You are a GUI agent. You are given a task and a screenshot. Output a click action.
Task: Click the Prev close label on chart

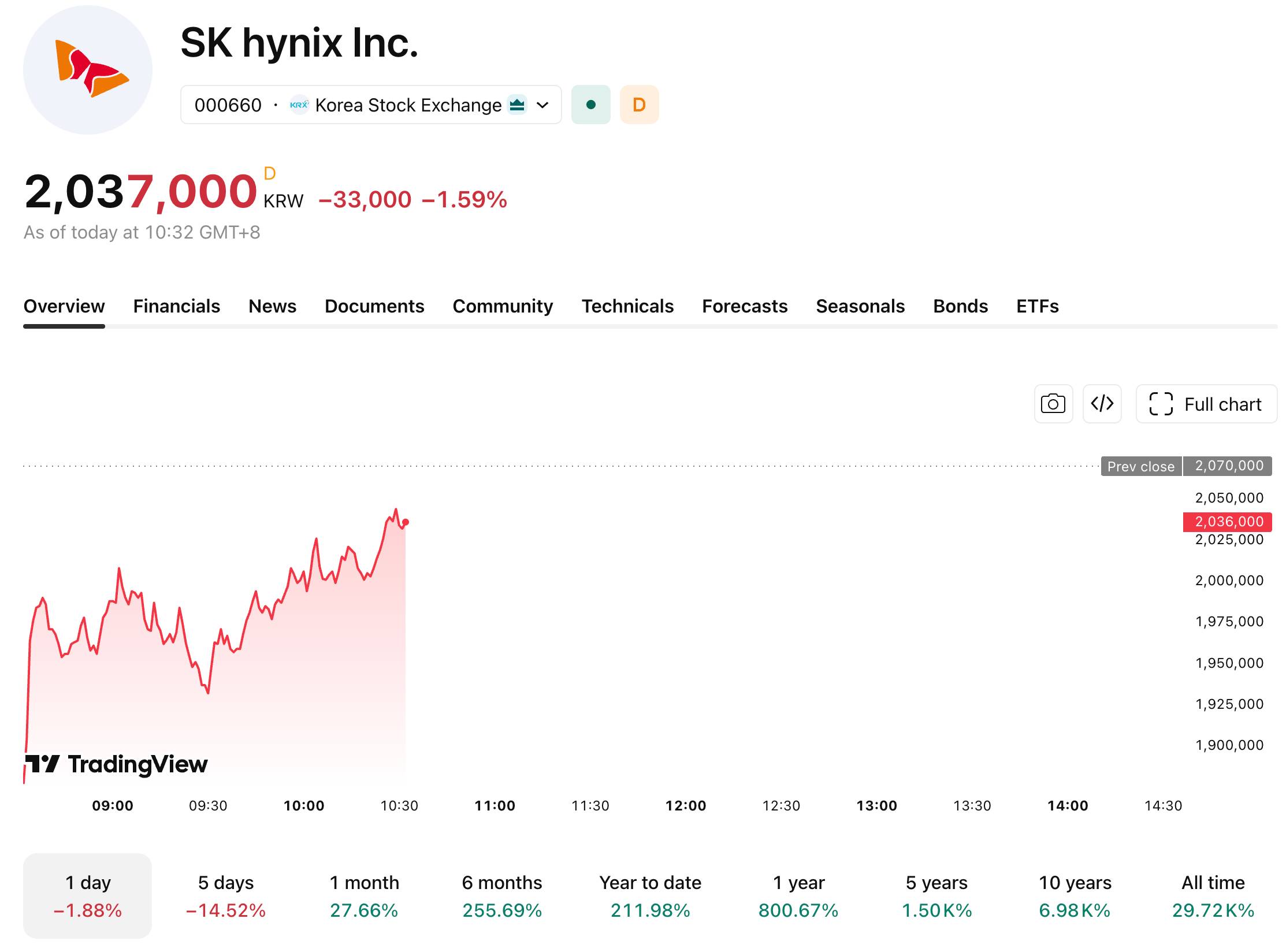pos(1141,466)
